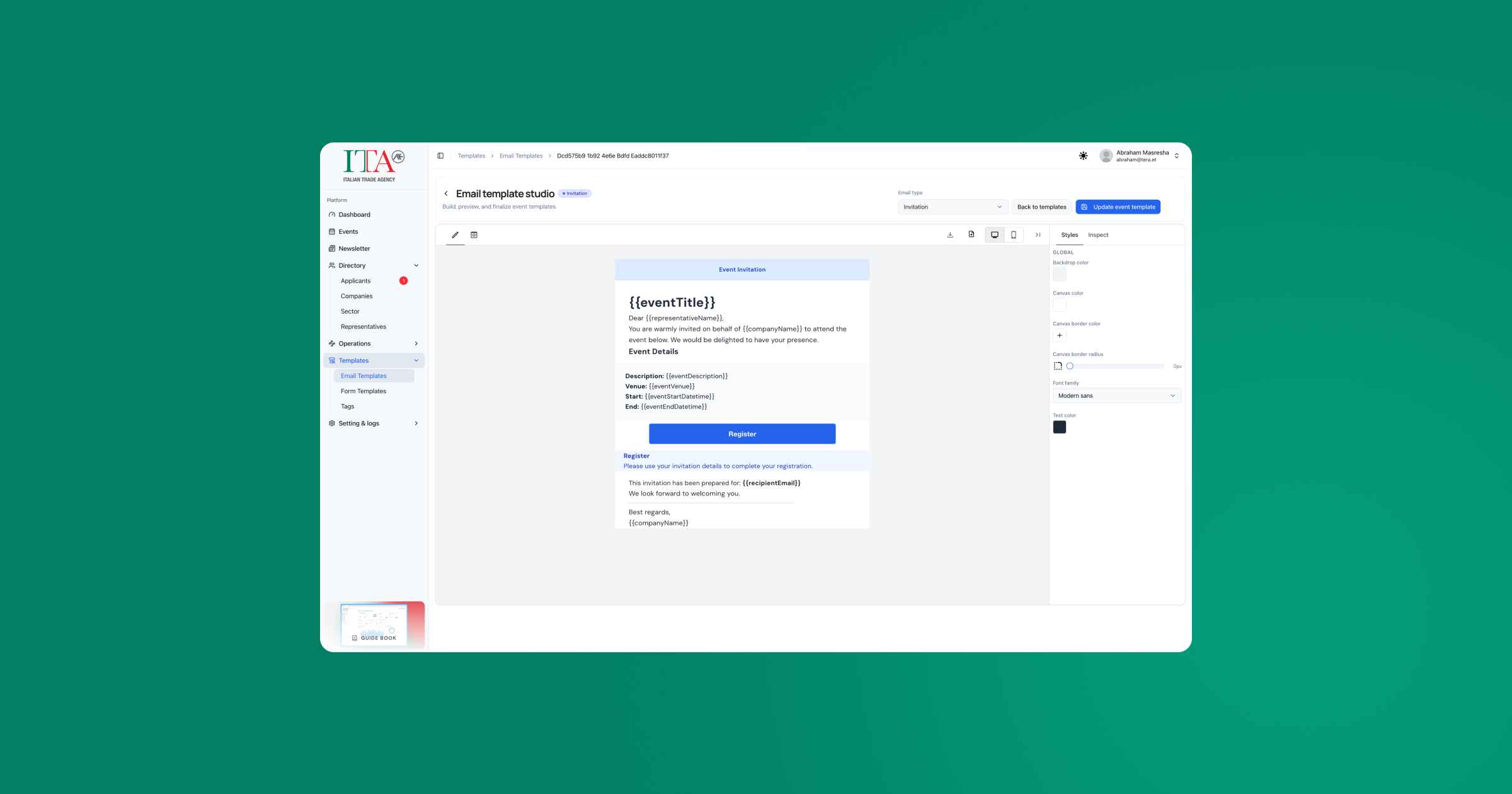Open Applicants in Directory
The height and width of the screenshot is (794, 1512).
[x=374, y=281]
